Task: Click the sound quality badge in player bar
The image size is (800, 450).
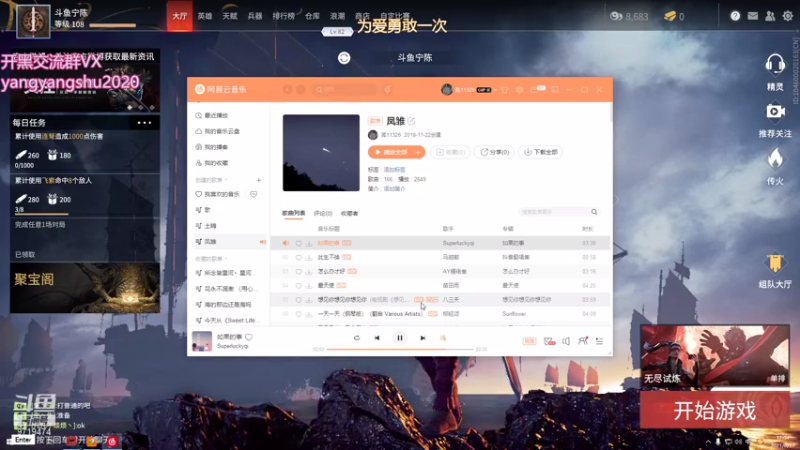Action: [530, 341]
